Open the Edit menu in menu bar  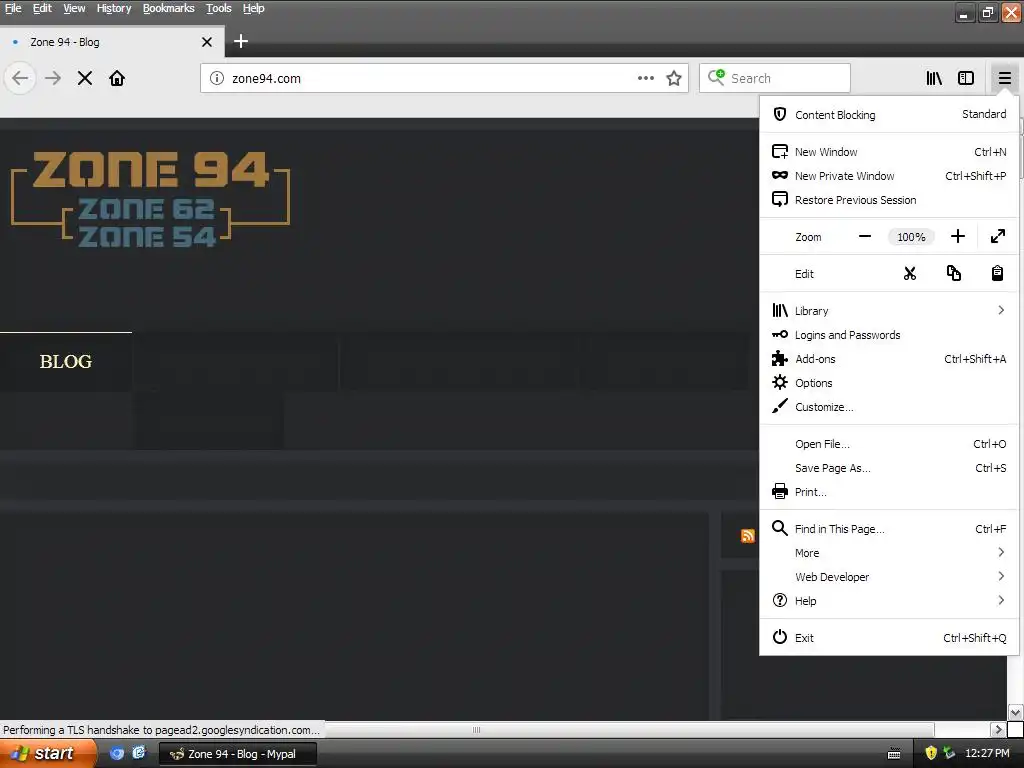(x=42, y=8)
